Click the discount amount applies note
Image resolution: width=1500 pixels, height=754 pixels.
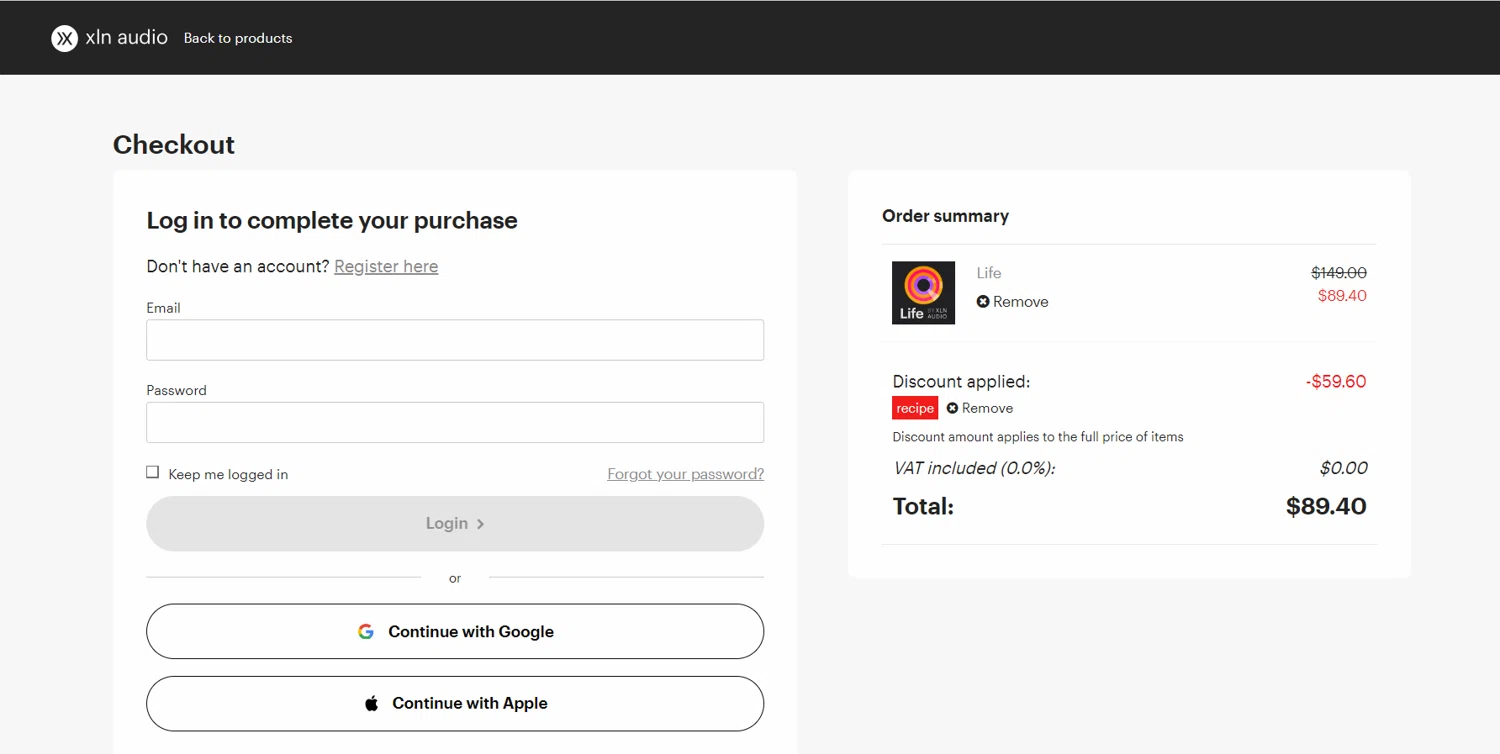click(x=1038, y=437)
